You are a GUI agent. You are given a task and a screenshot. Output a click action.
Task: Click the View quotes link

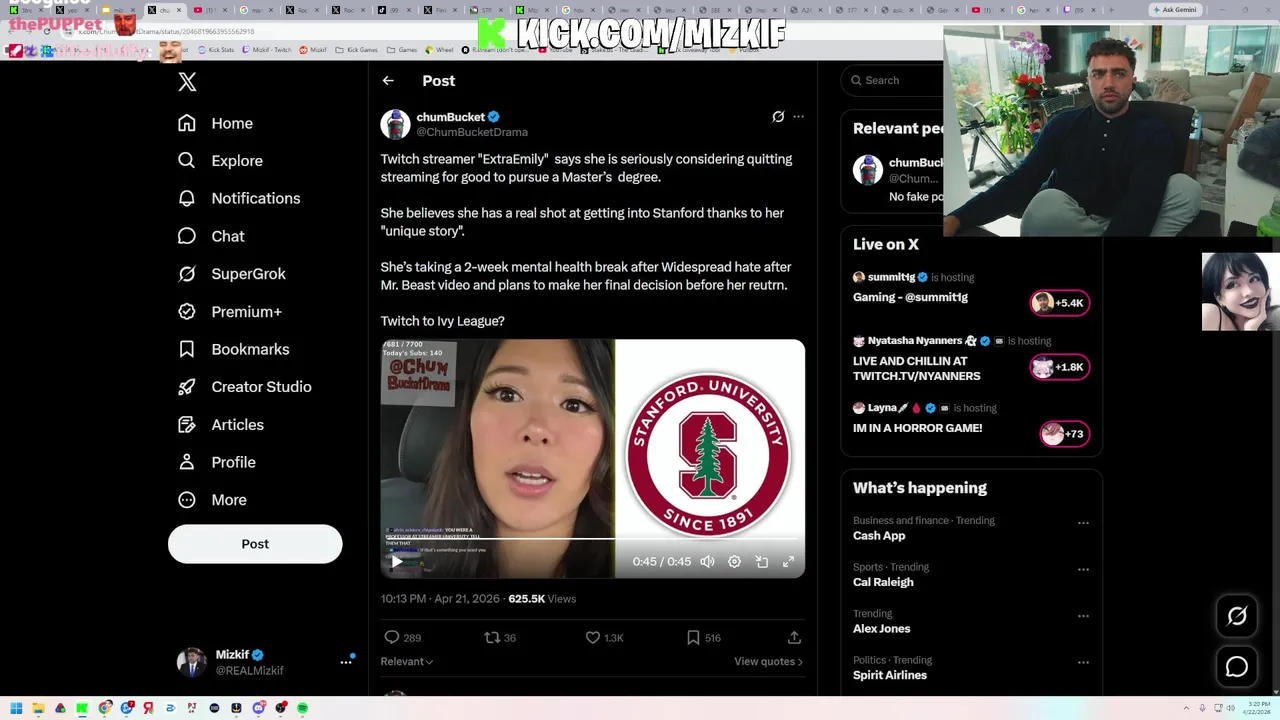(x=768, y=662)
